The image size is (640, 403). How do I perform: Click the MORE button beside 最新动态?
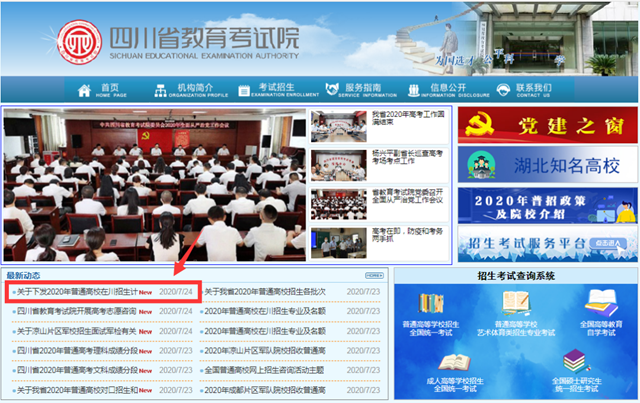click(x=374, y=275)
